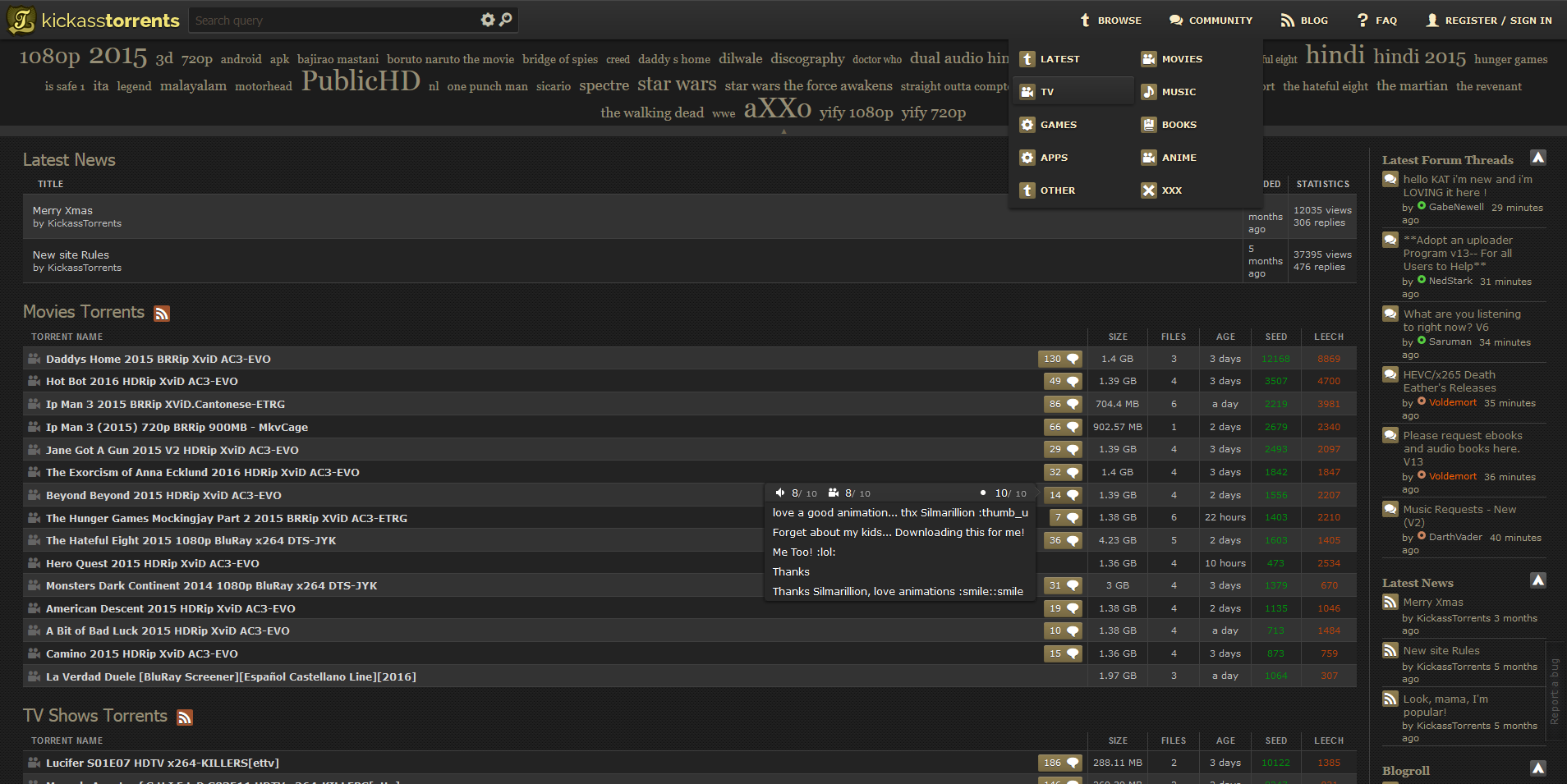Open the Merry Xmas news post
Image resolution: width=1567 pixels, height=784 pixels.
point(62,210)
